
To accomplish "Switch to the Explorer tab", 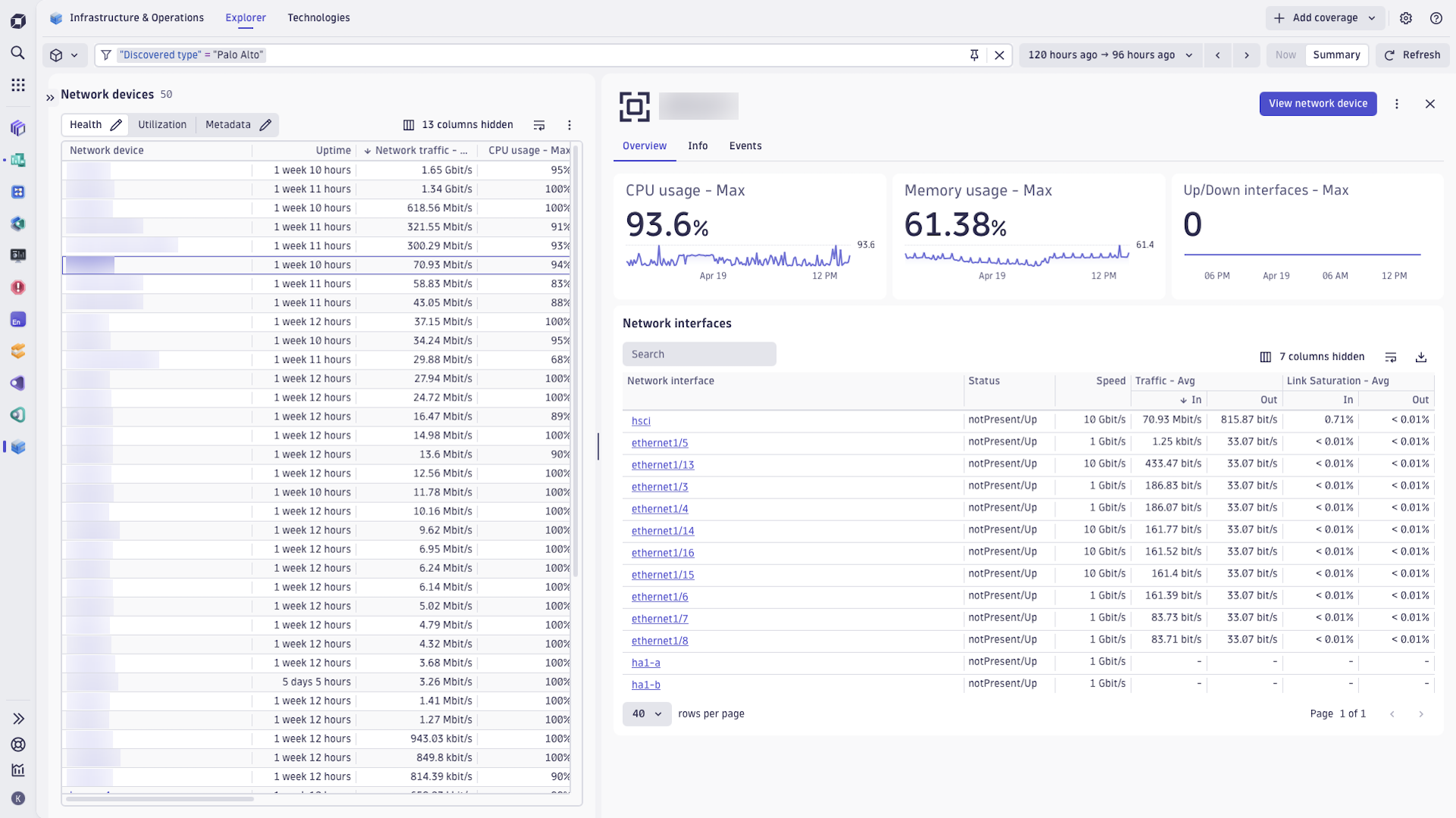I will pos(245,18).
